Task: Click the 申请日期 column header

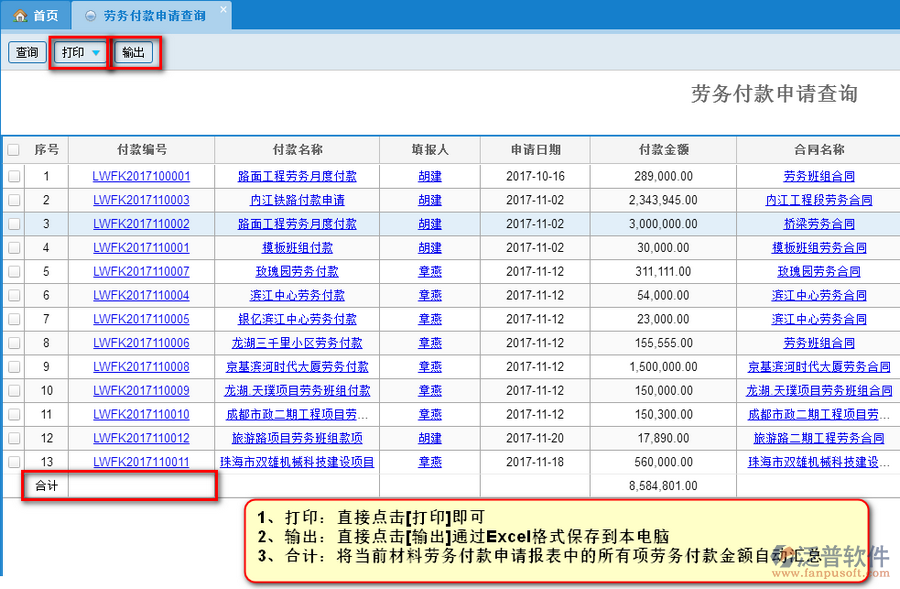Action: [x=535, y=150]
